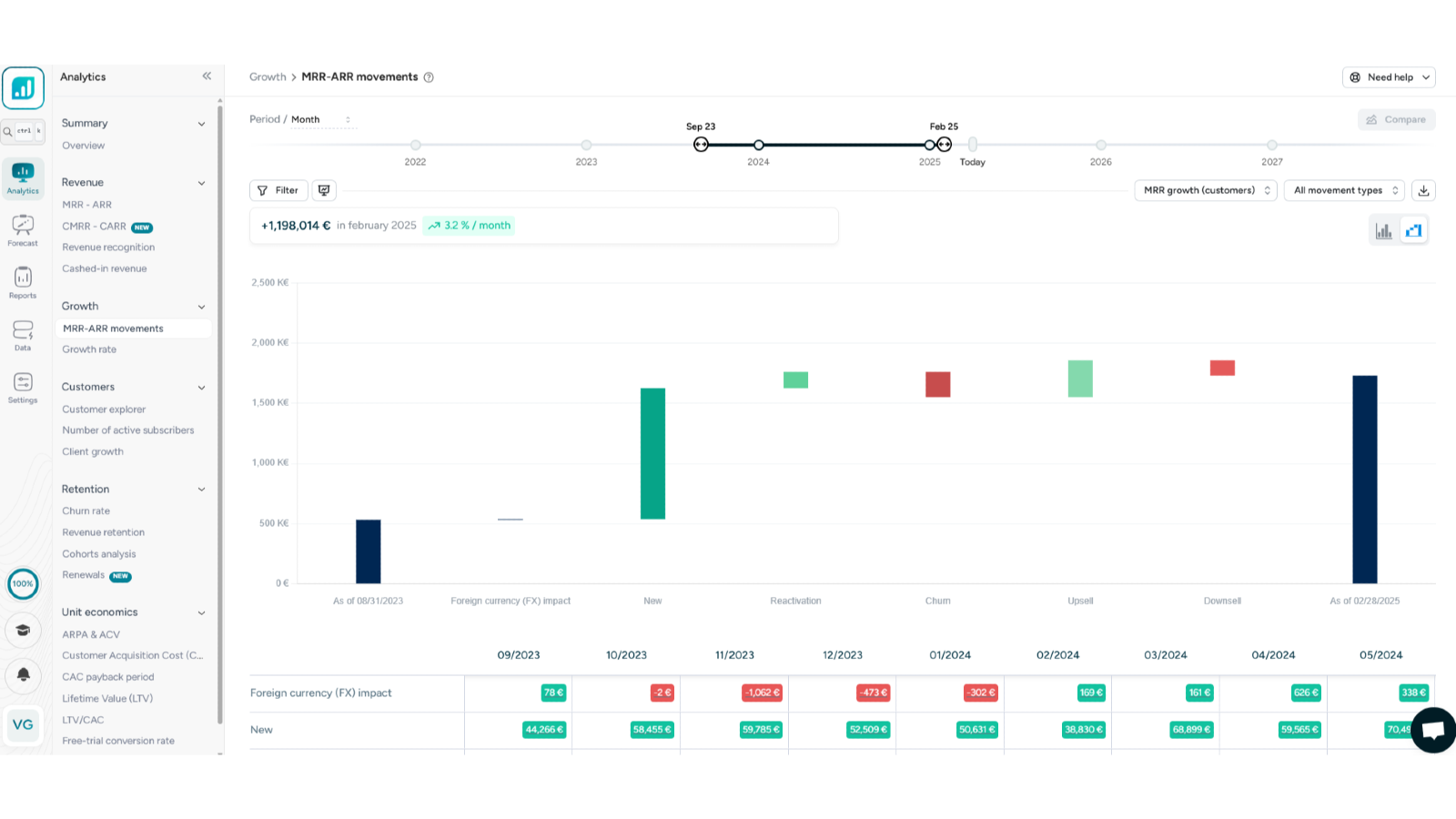Click the Filter button
Screen dimensions: 1456x819
278,190
